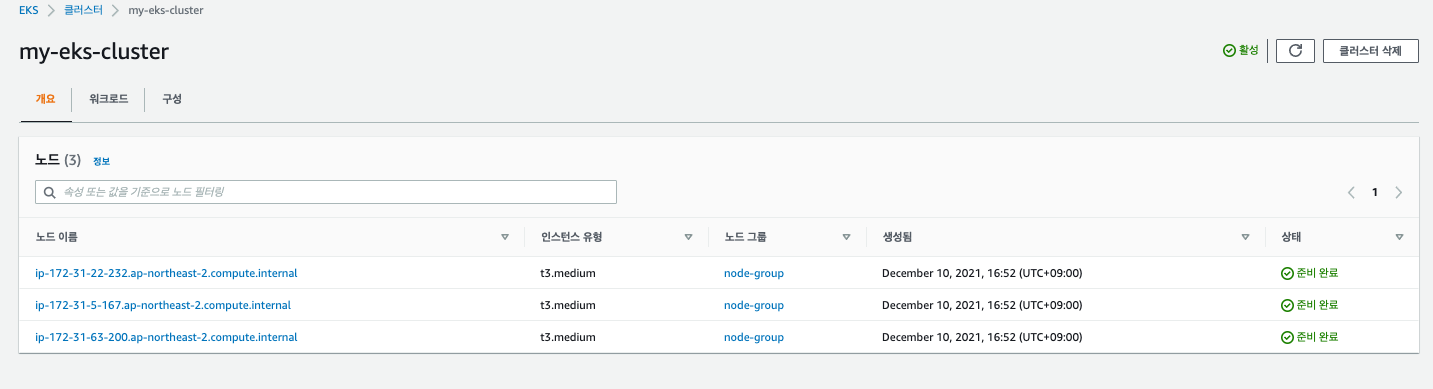1433x389 pixels.
Task: Click creation date in ip-172-31-63-200 row
Action: click(x=982, y=337)
